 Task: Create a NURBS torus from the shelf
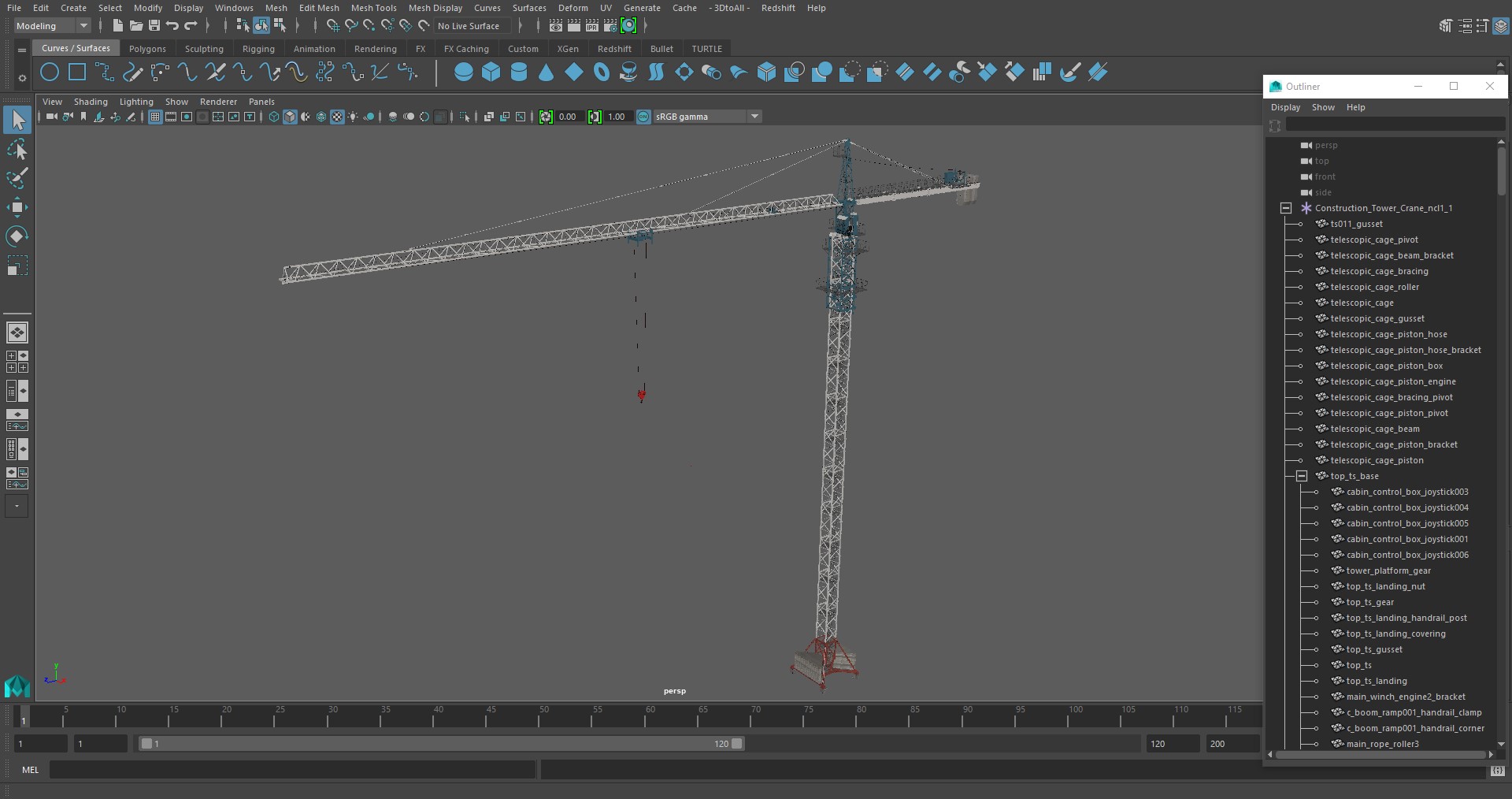pos(602,72)
